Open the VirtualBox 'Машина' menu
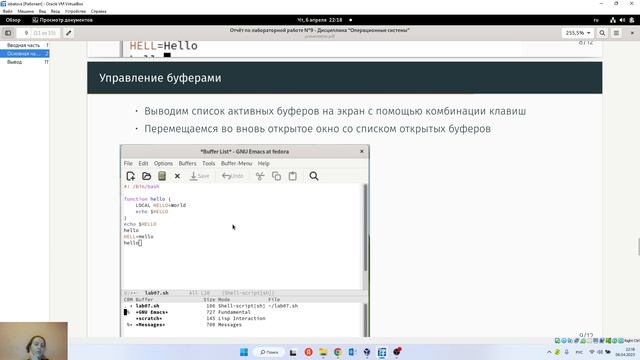This screenshot has height=360, width=640. tap(26, 11)
